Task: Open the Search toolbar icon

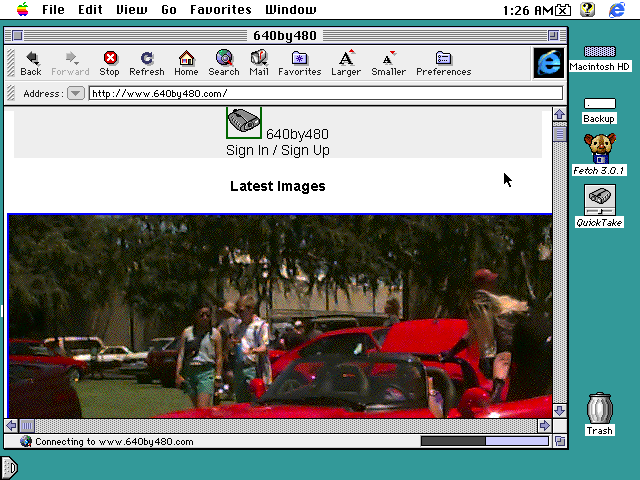Action: (x=224, y=63)
